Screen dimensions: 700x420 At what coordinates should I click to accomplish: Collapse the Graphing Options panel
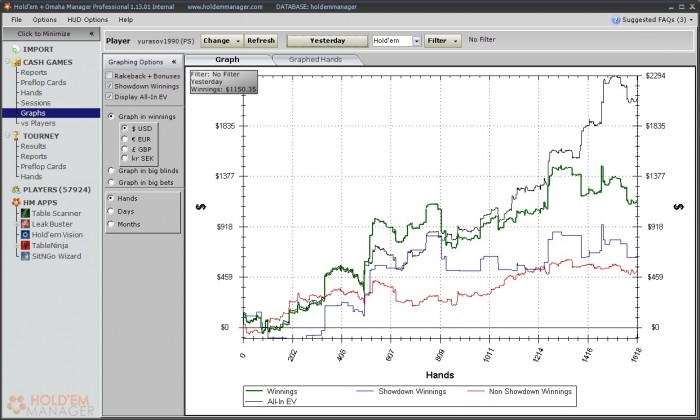click(174, 61)
